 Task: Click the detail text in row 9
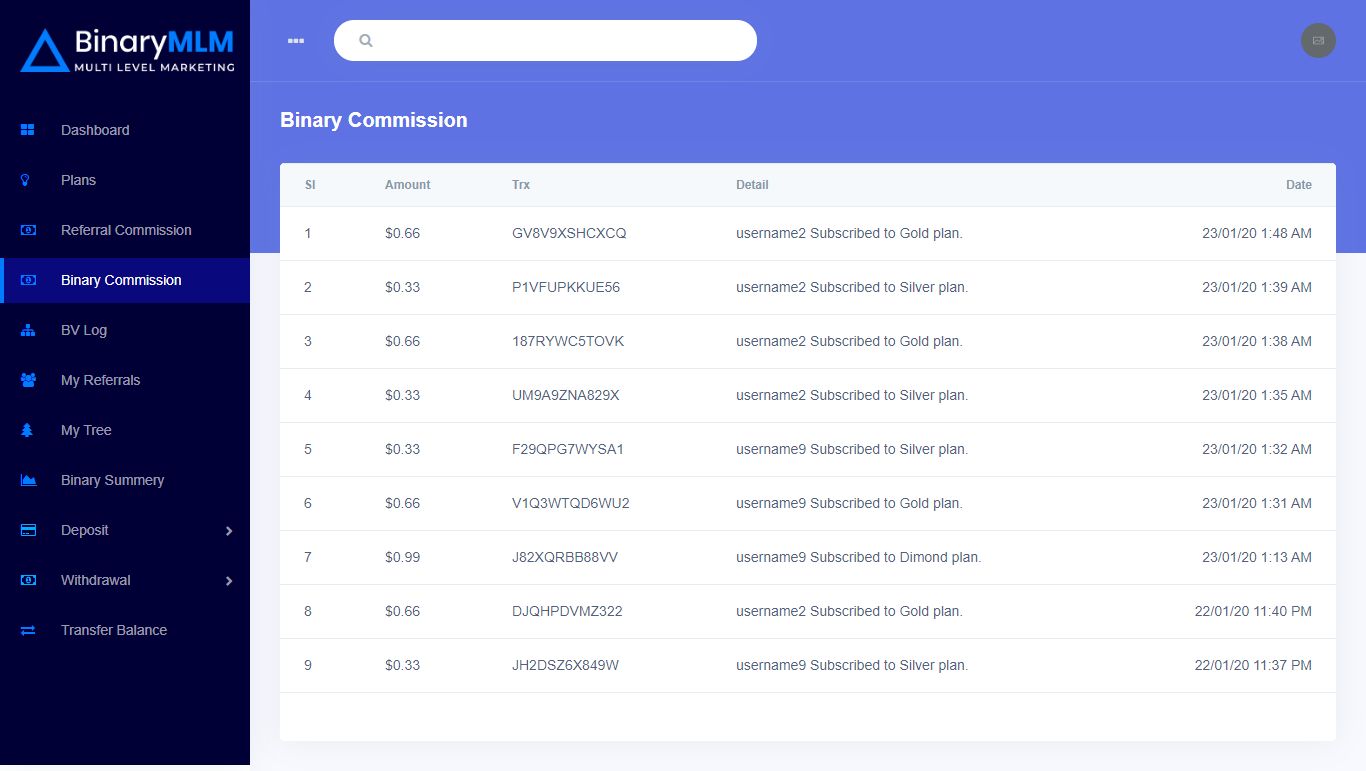point(852,665)
